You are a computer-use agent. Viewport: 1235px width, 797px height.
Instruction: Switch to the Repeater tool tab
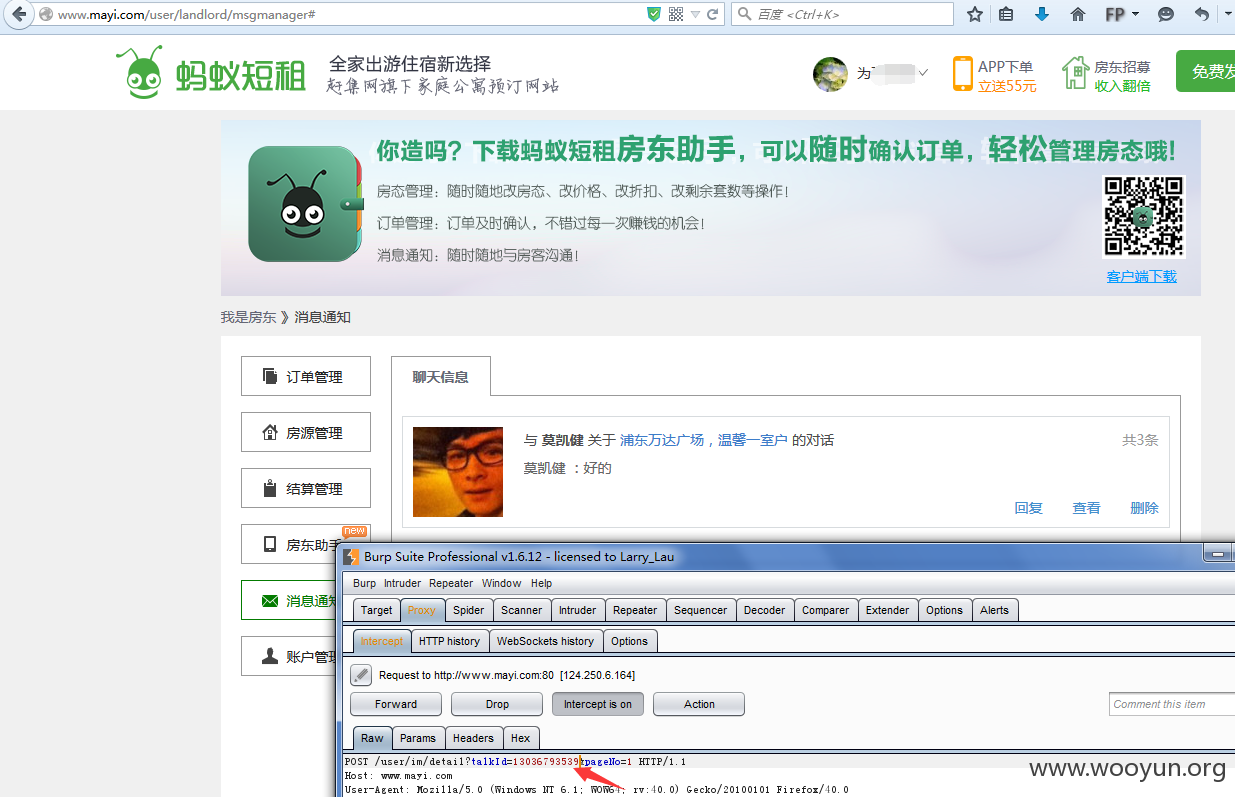[636, 610]
